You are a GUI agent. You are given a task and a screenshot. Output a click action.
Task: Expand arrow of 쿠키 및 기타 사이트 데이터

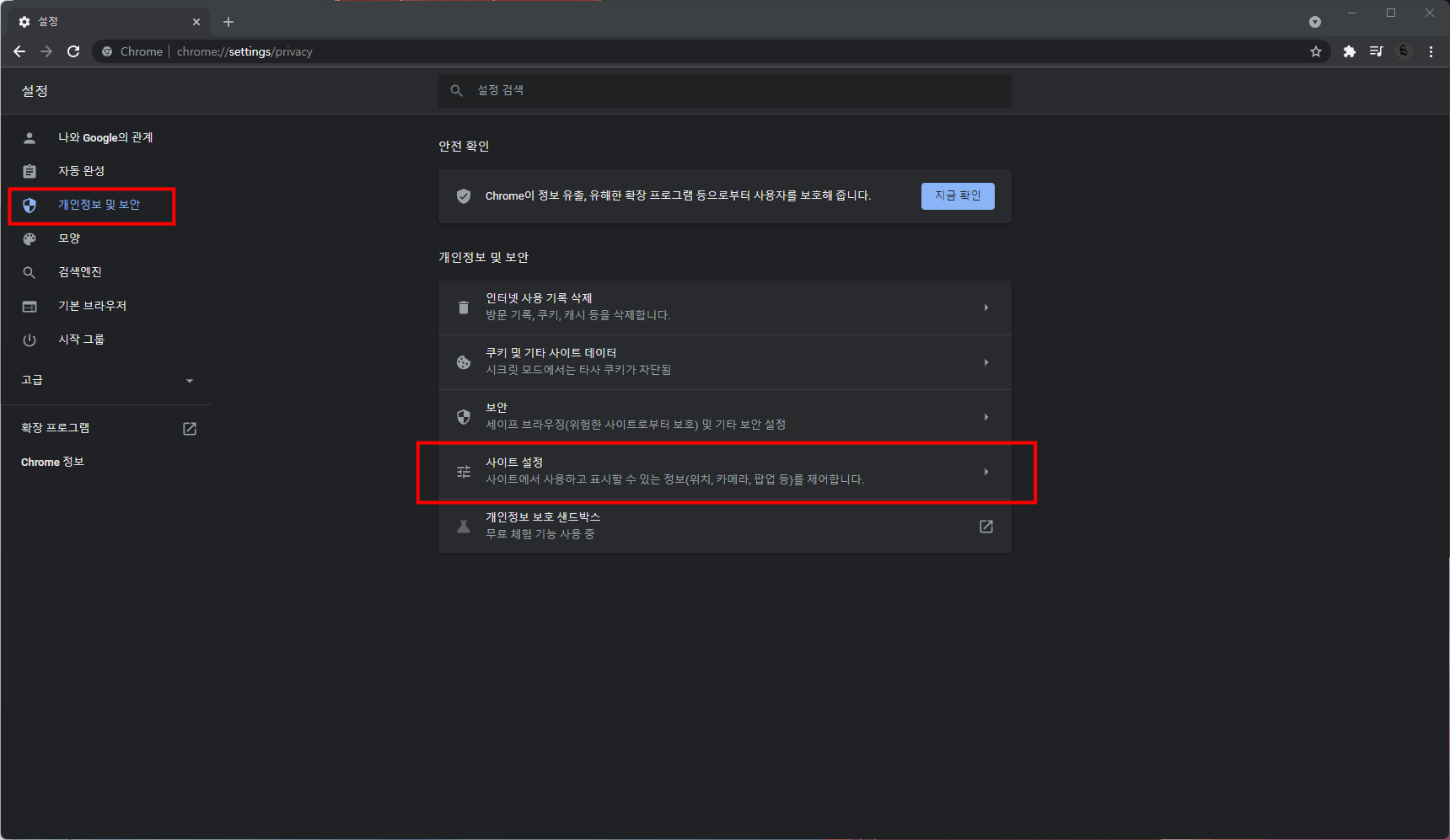point(986,362)
